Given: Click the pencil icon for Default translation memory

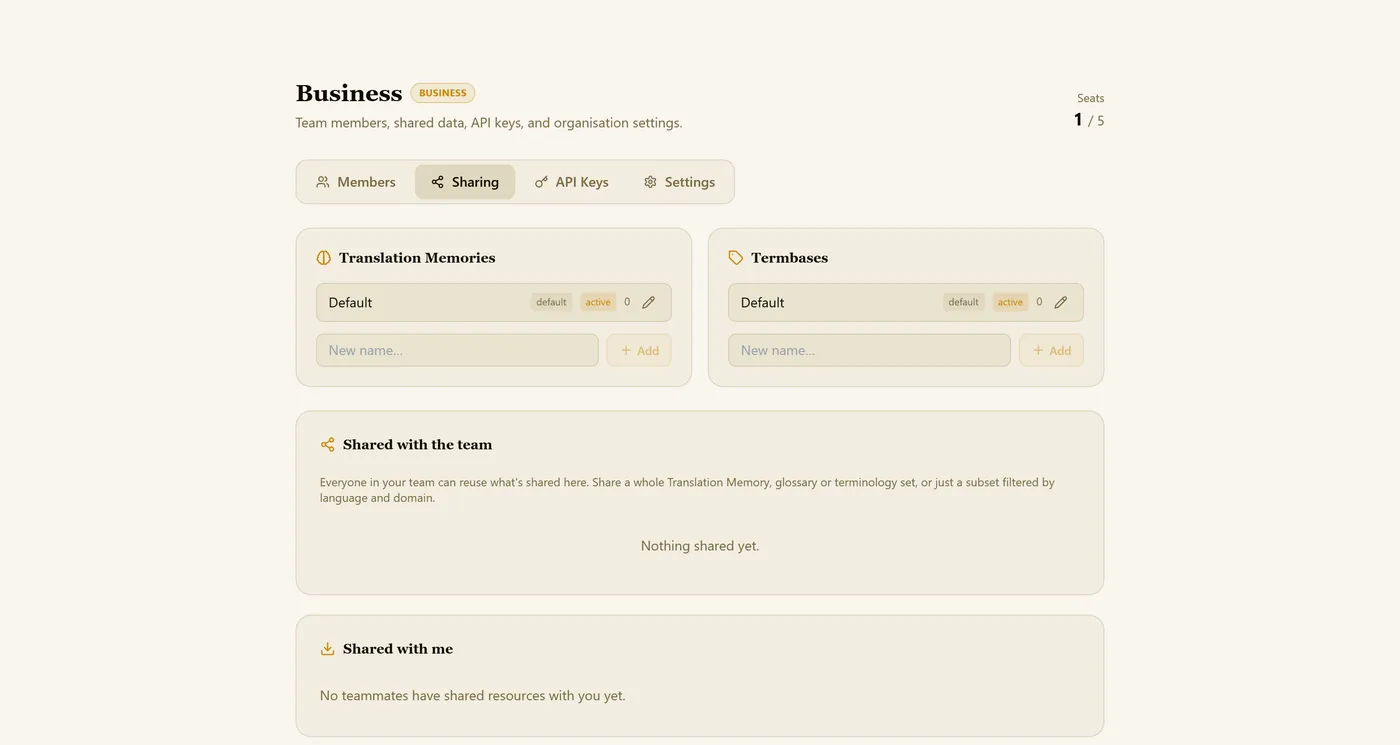Looking at the screenshot, I should coord(649,302).
